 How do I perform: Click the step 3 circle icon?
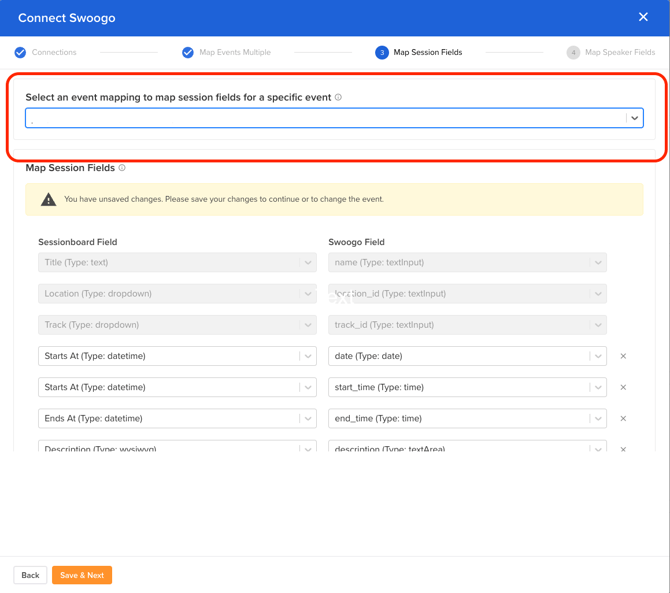(382, 53)
